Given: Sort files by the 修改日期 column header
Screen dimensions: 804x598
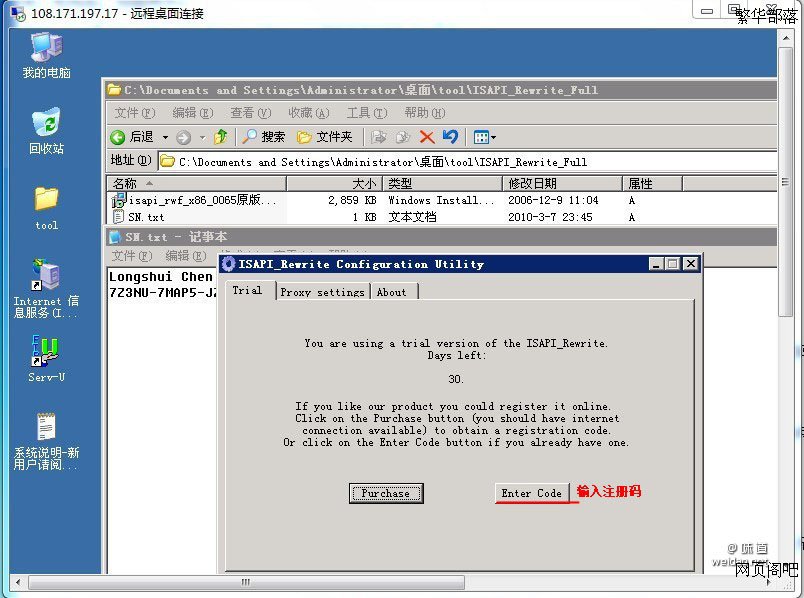Looking at the screenshot, I should coord(562,183).
